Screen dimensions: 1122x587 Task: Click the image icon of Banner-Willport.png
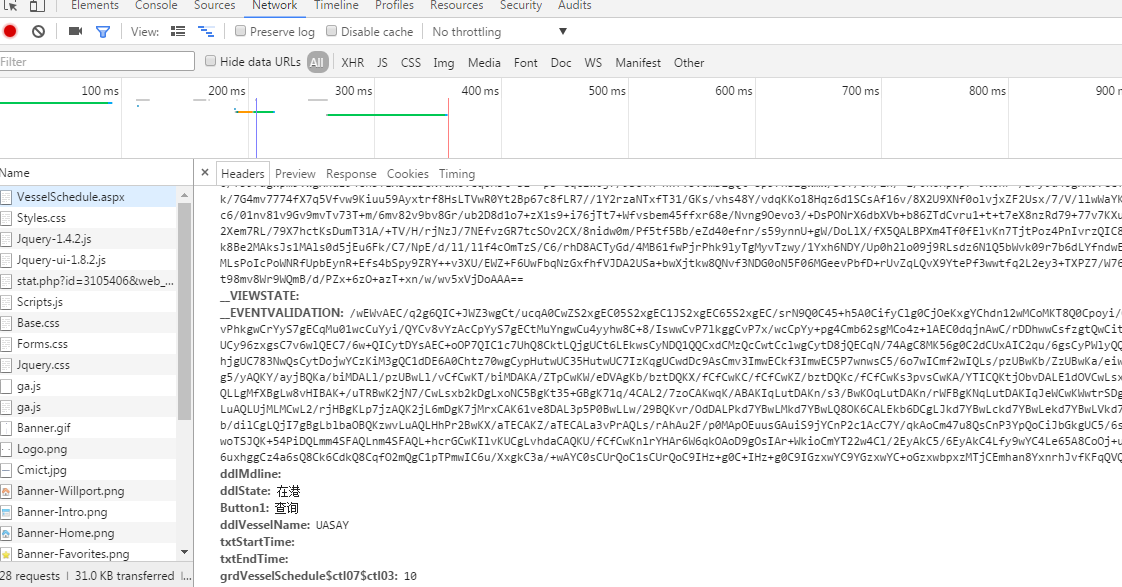pos(6,491)
